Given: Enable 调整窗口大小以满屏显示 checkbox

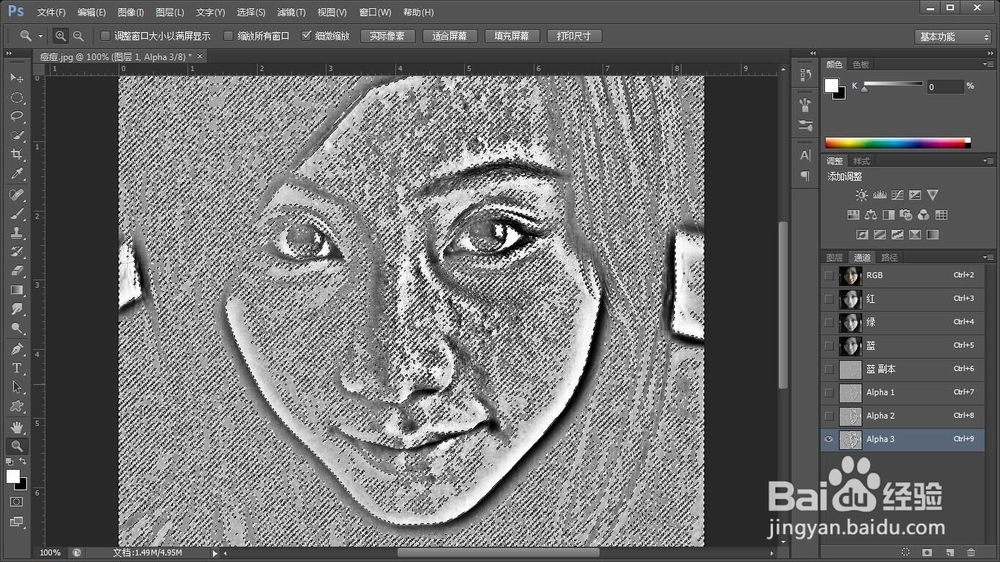Looking at the screenshot, I should point(105,36).
